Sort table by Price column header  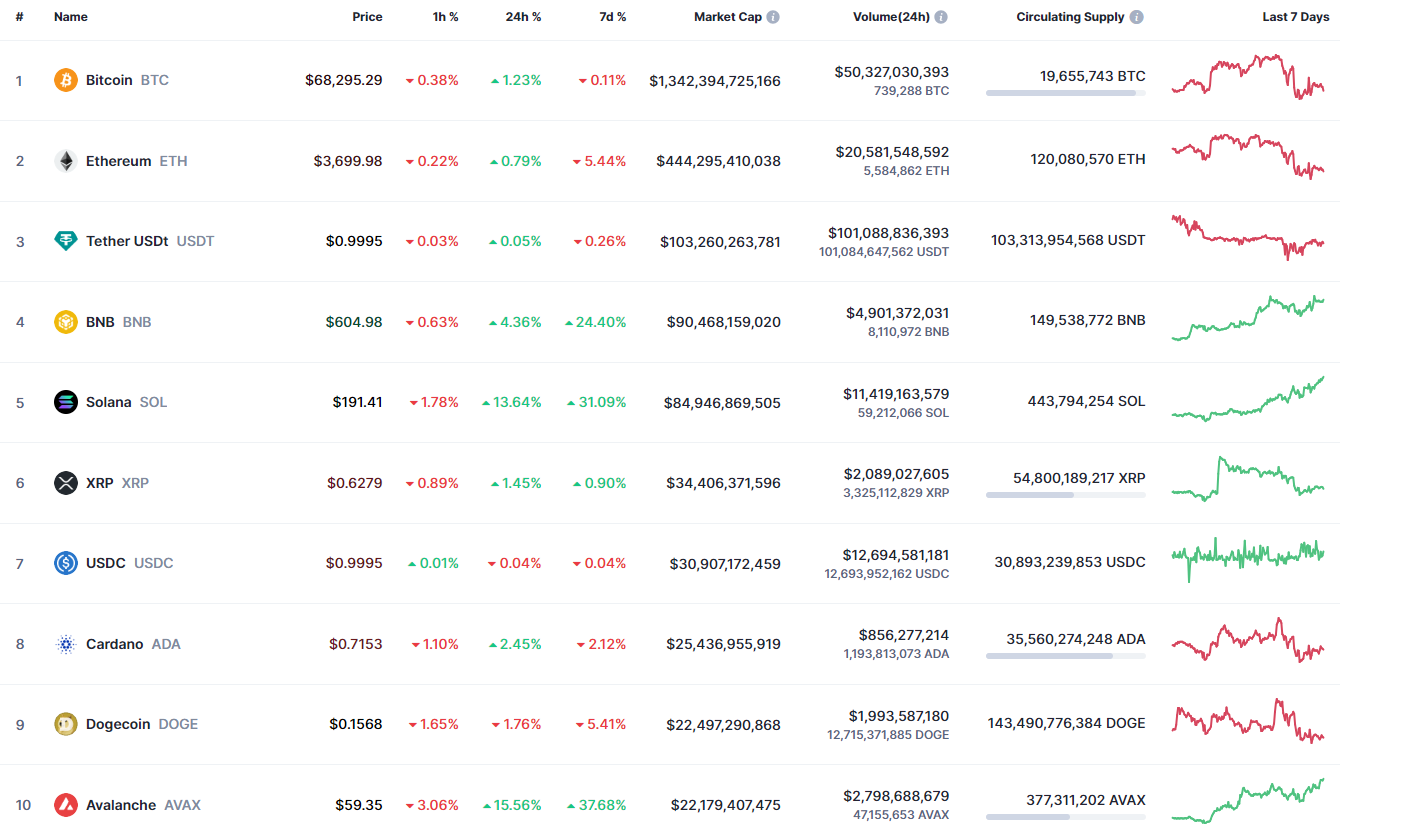coord(367,17)
